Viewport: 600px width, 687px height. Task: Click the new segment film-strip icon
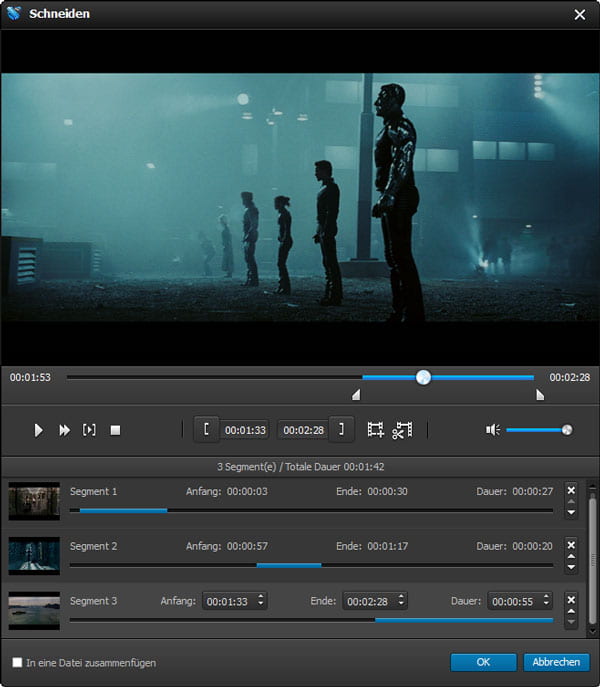(x=376, y=430)
